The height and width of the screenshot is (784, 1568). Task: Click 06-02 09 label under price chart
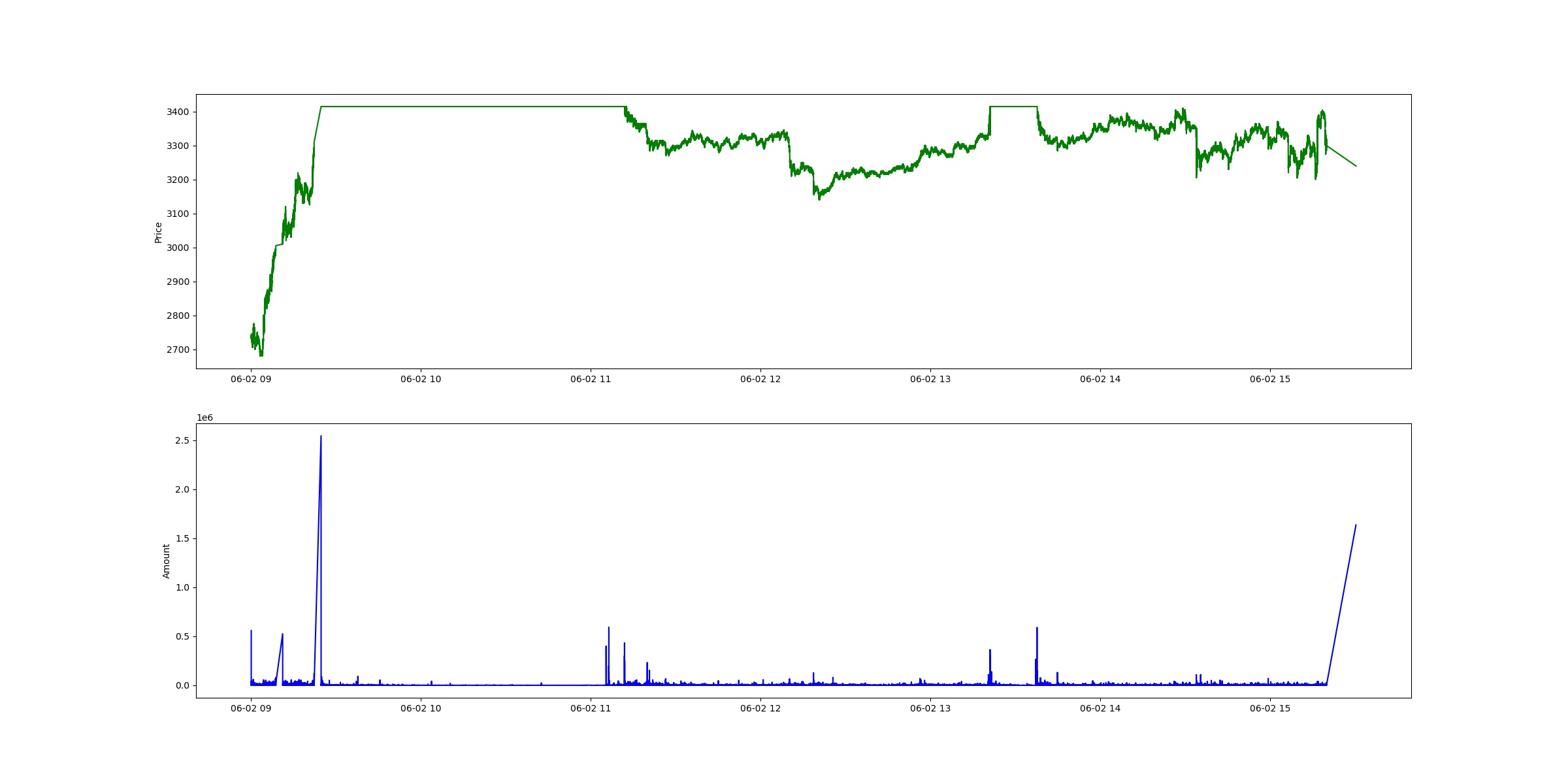251,380
